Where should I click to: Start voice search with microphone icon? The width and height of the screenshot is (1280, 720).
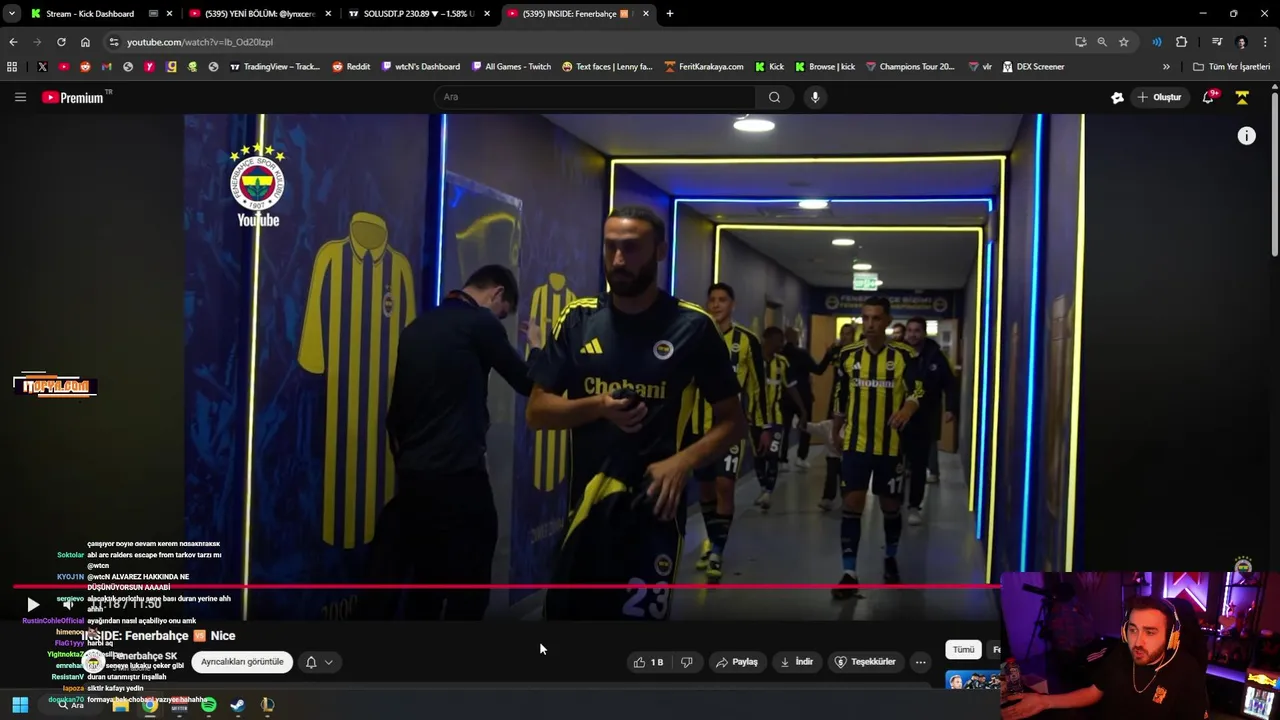815,97
